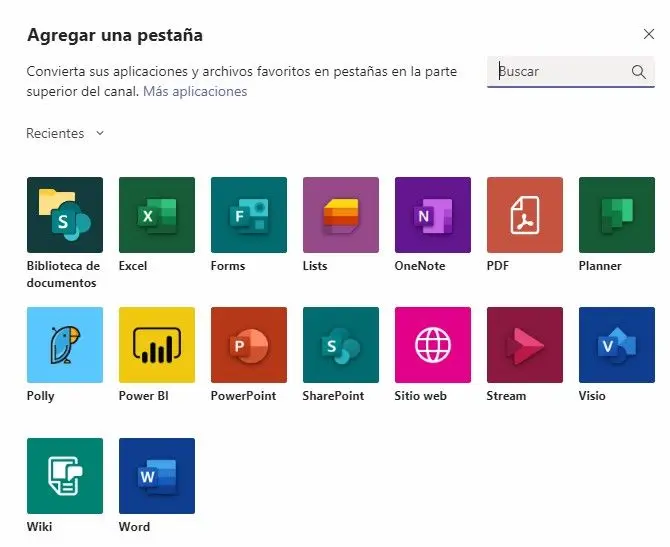Select the Planner app tile
Screen dimensions: 670x547
pos(616,215)
